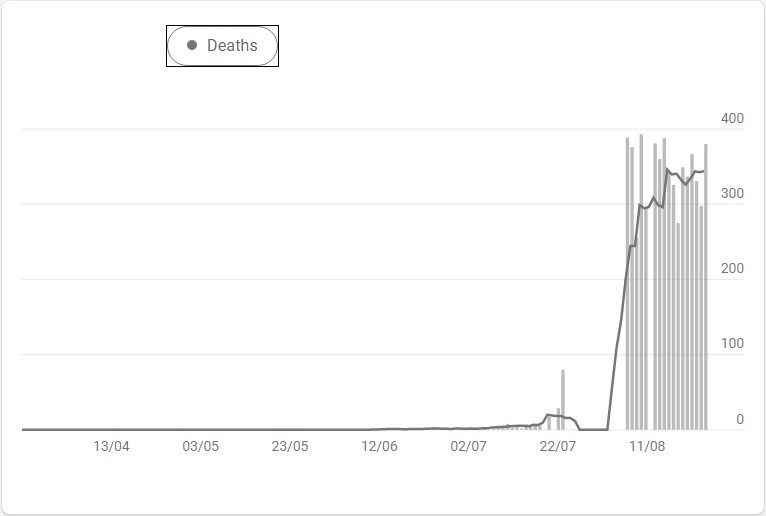Select the 02/07 date label
The image size is (766, 516).
point(468,446)
